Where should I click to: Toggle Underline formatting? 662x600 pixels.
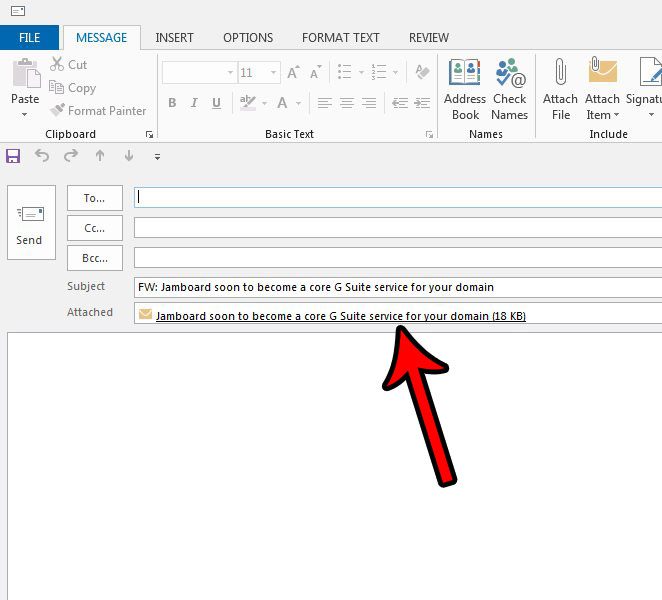(x=216, y=103)
